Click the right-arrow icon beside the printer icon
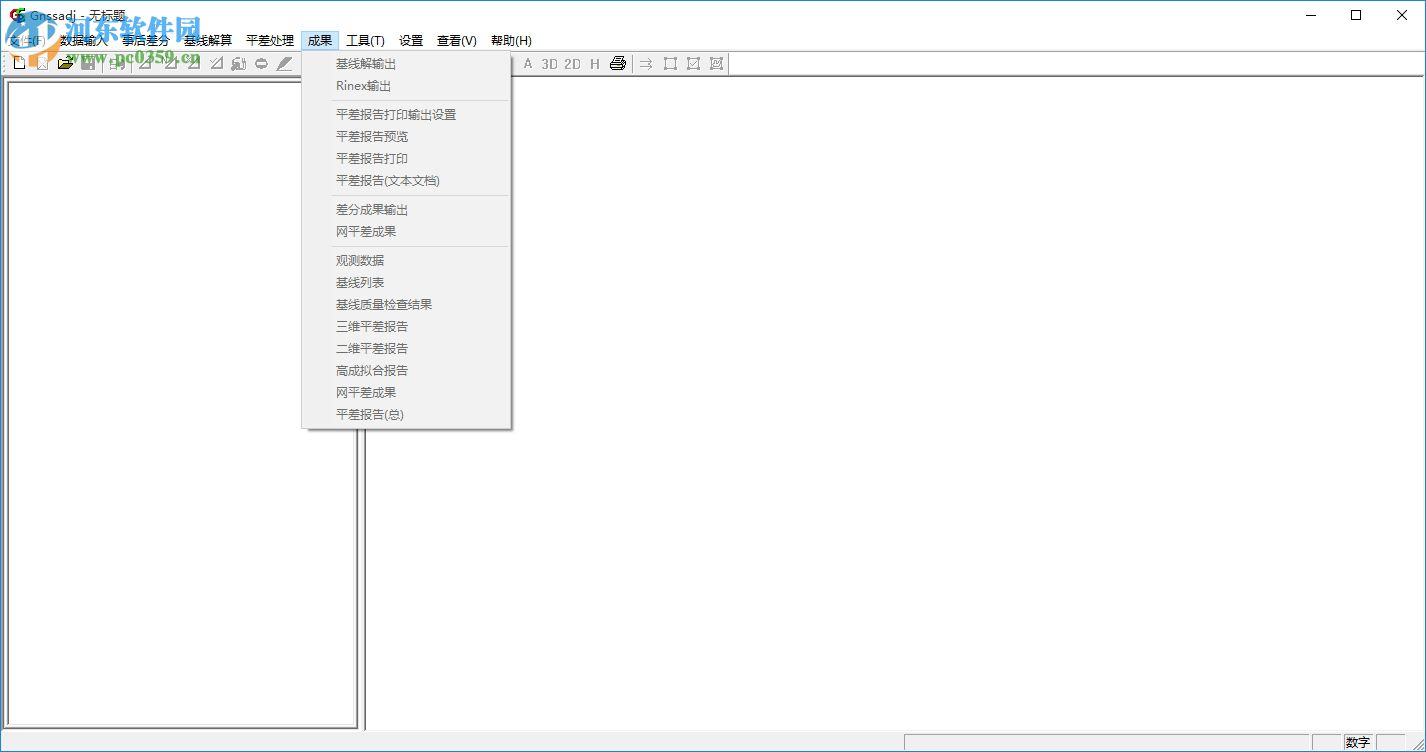Screen dimensions: 1426x752 tap(646, 64)
